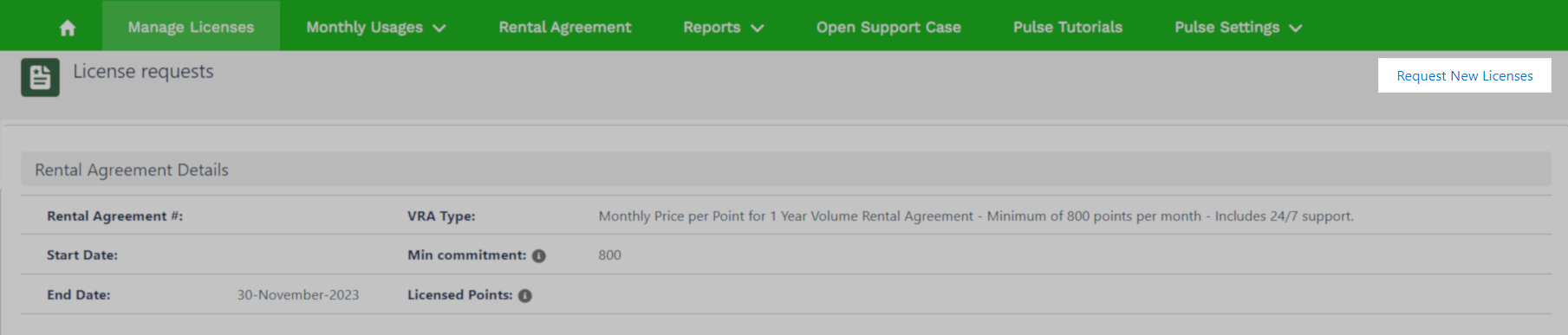The image size is (1568, 335).
Task: Open the Manage Licenses tab
Action: (x=191, y=26)
